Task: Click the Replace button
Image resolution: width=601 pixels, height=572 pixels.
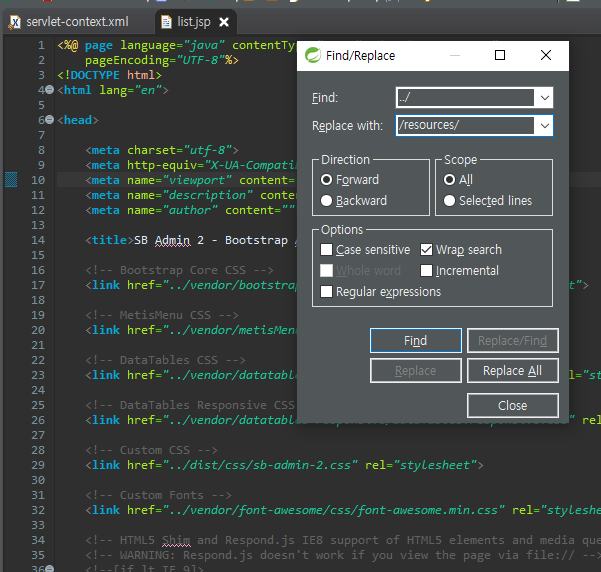Action: click(415, 371)
